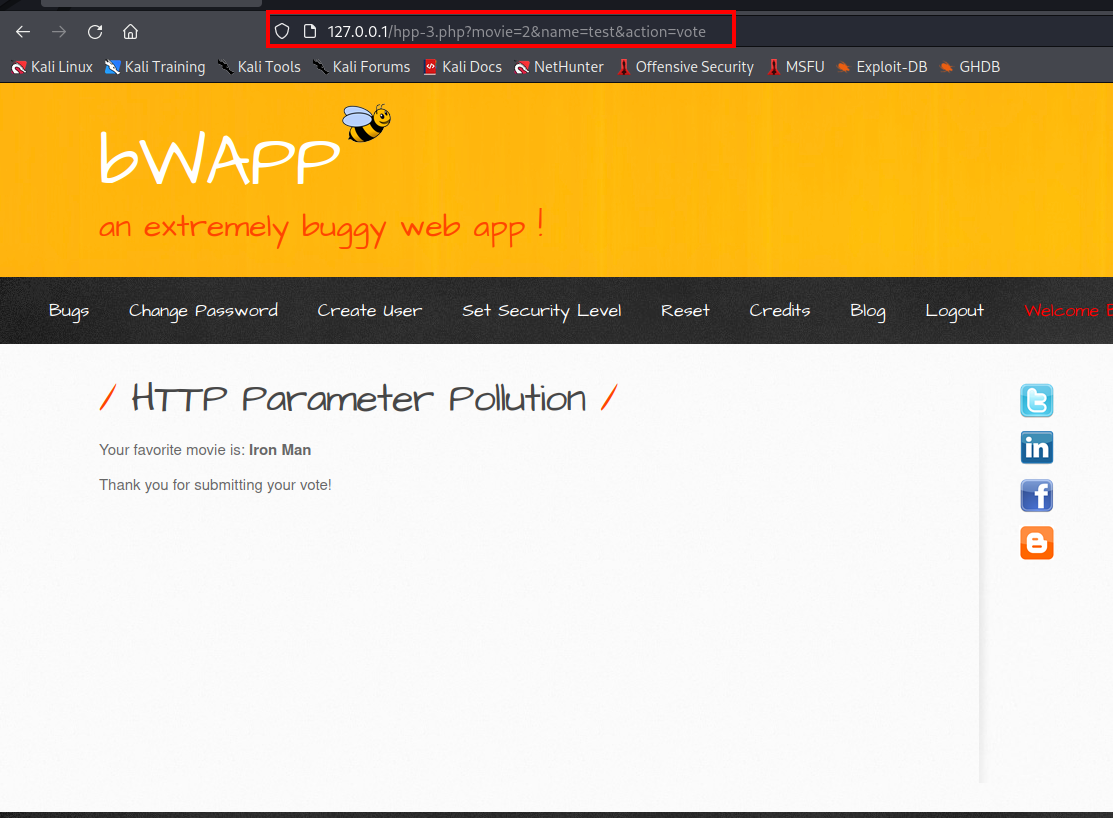Click the shield icon in address bar
The image size is (1113, 818).
[282, 31]
